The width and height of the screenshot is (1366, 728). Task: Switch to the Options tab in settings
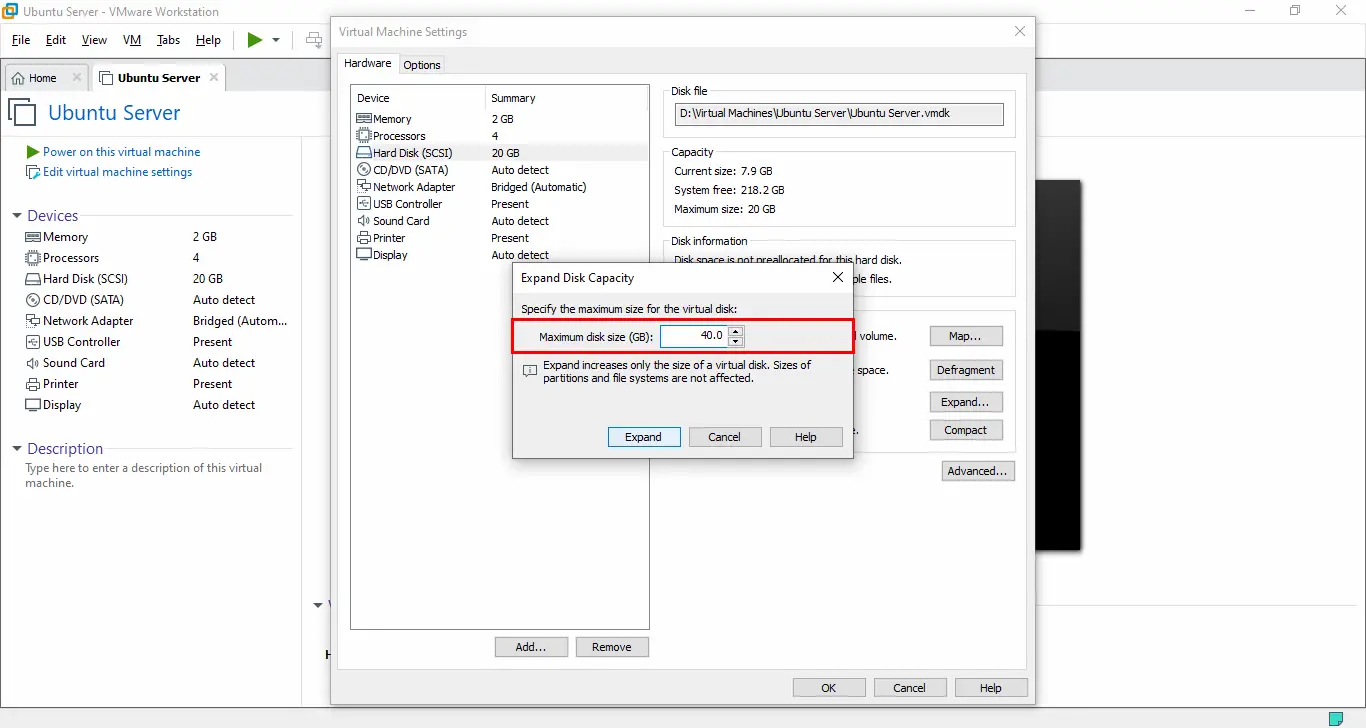coord(422,65)
